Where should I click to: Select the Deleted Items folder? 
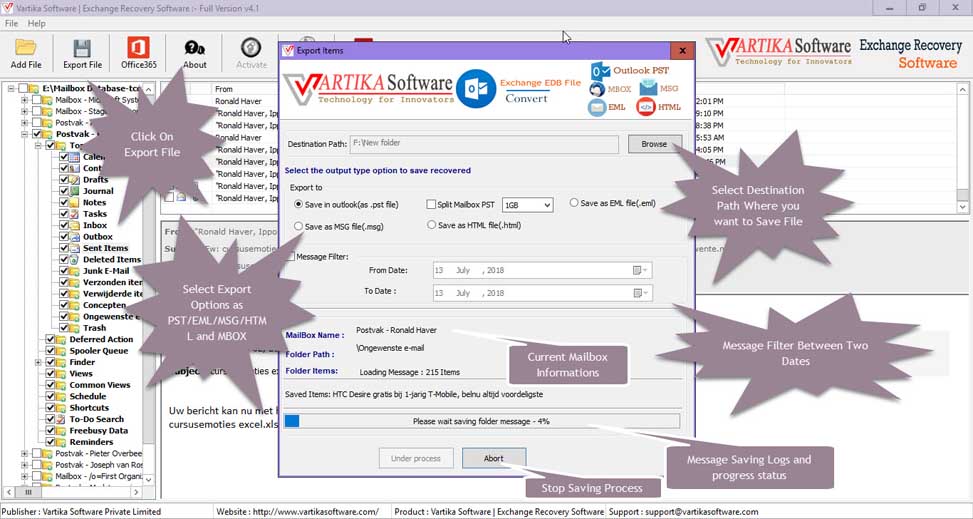[112, 260]
